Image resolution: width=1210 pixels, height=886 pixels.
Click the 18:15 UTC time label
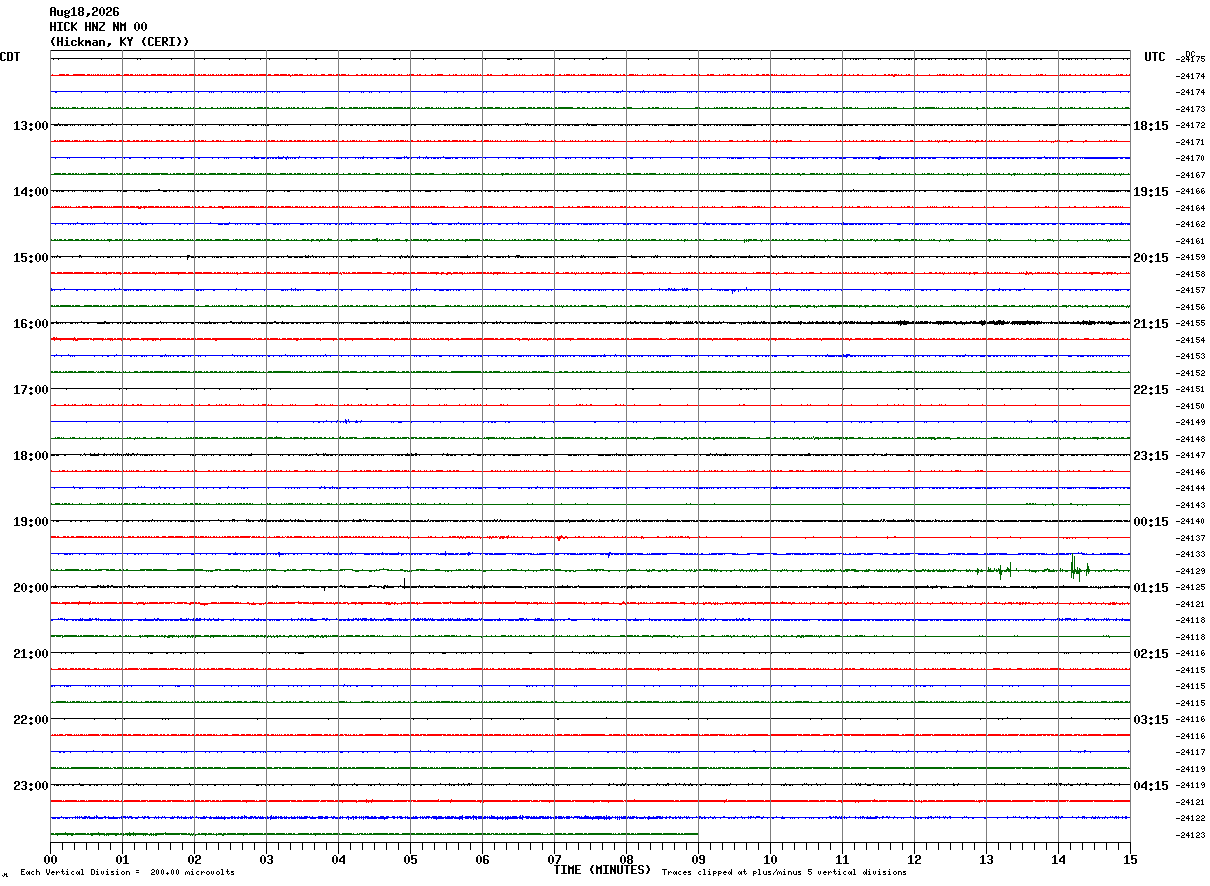(1151, 126)
